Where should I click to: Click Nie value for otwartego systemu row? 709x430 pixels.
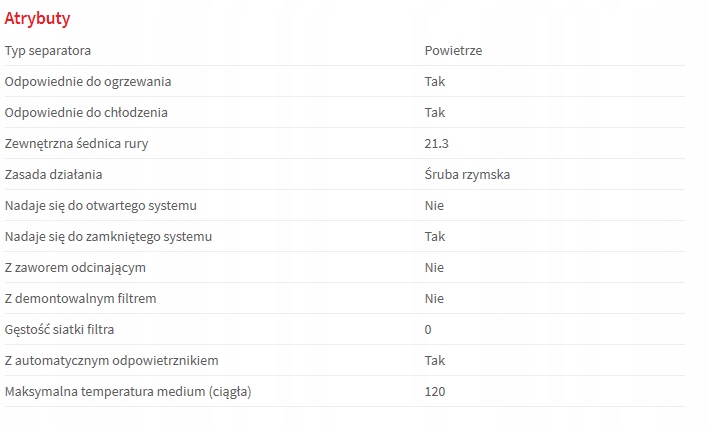[x=434, y=205]
